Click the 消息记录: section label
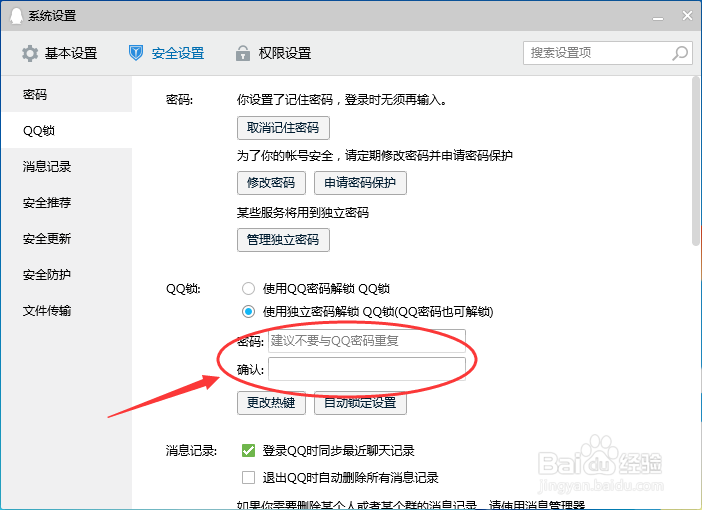 click(x=191, y=450)
